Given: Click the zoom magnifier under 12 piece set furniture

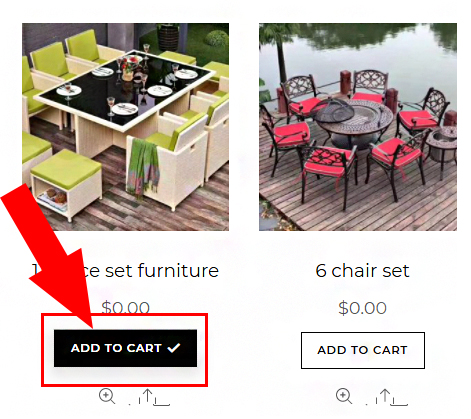Looking at the screenshot, I should tap(107, 397).
